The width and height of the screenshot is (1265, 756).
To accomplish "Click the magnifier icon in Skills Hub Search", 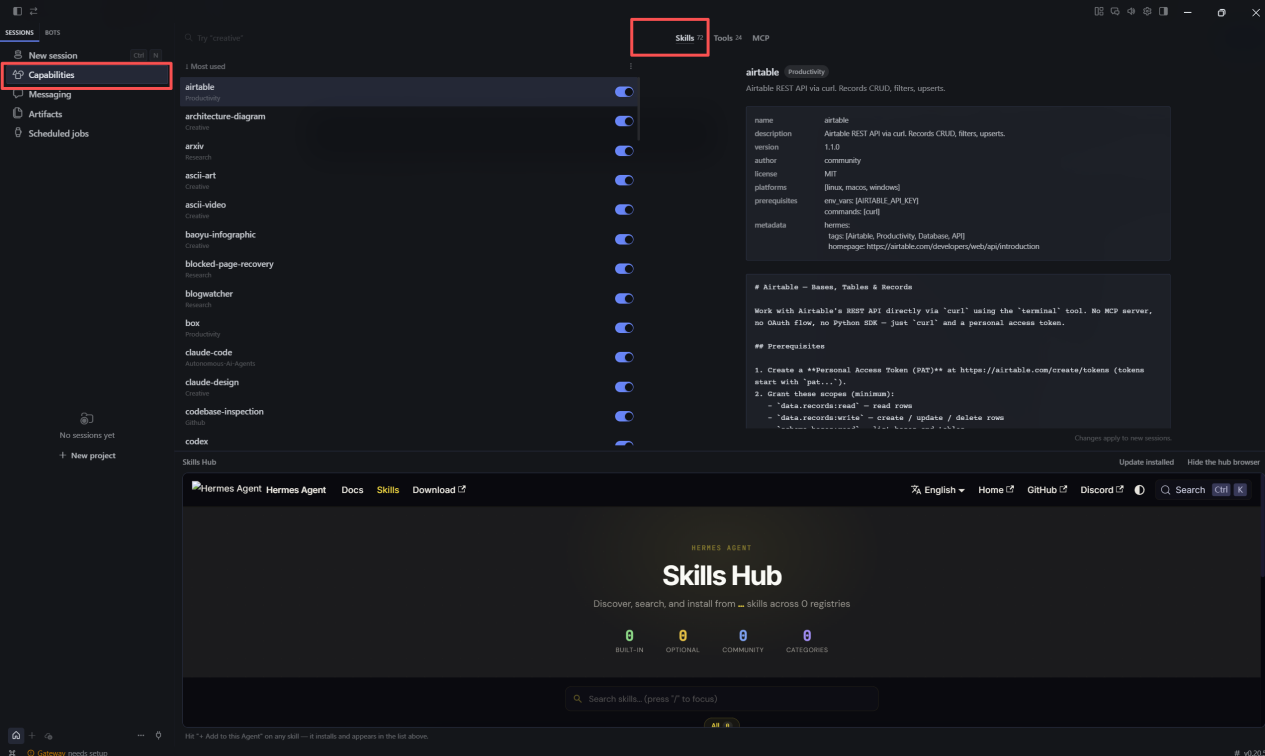I will (x=1166, y=490).
